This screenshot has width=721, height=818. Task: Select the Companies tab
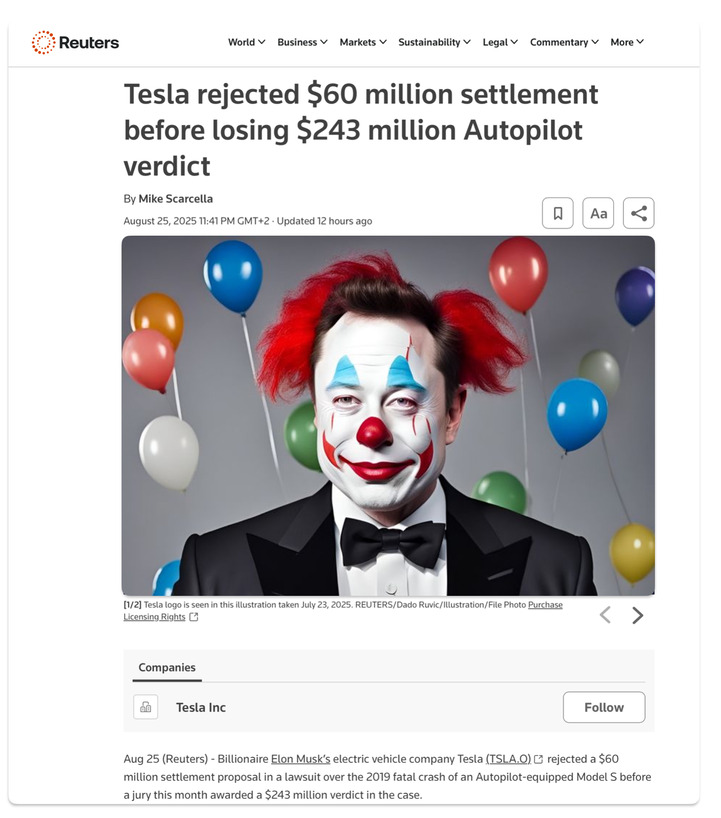167,668
